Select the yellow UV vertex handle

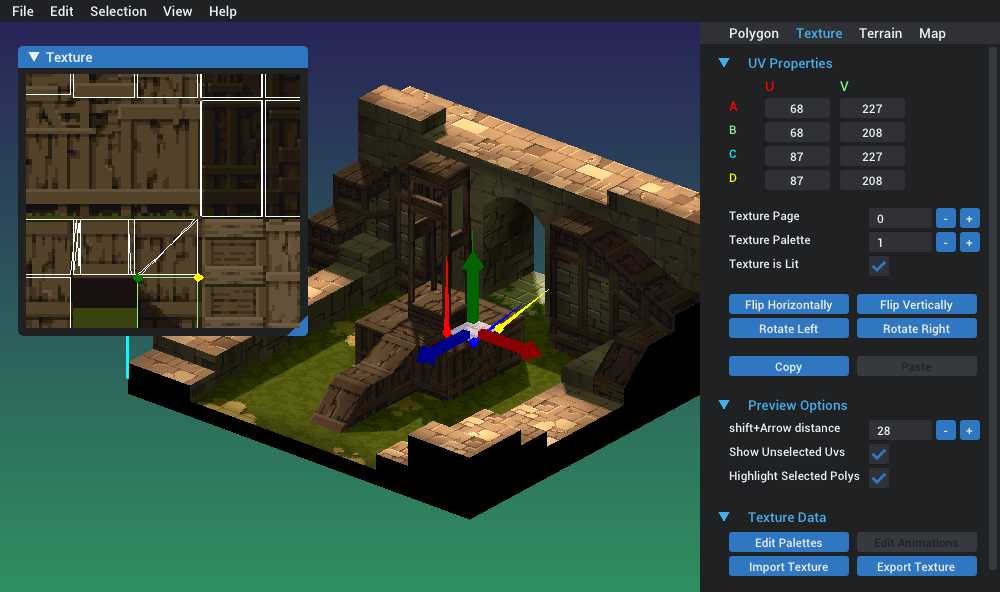click(x=198, y=278)
